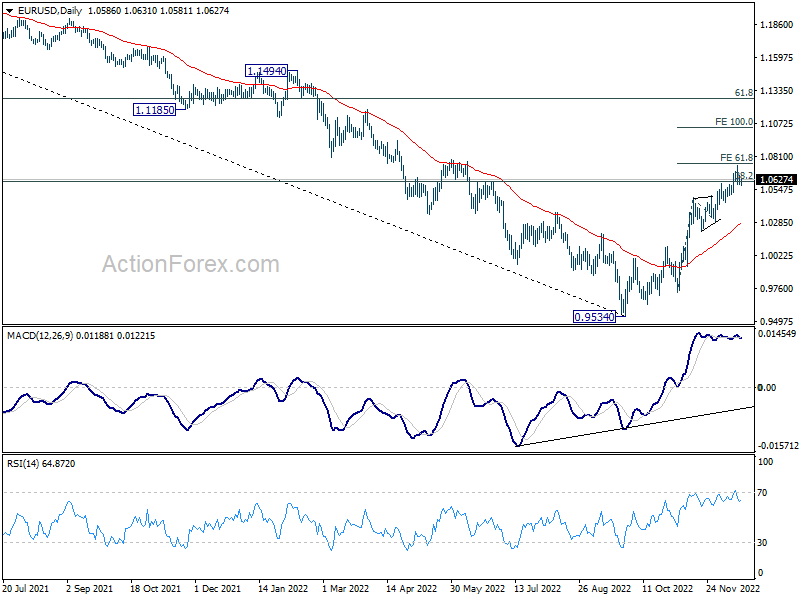
Task: Click the MACD 0.00 zero level label
Action: click(767, 388)
